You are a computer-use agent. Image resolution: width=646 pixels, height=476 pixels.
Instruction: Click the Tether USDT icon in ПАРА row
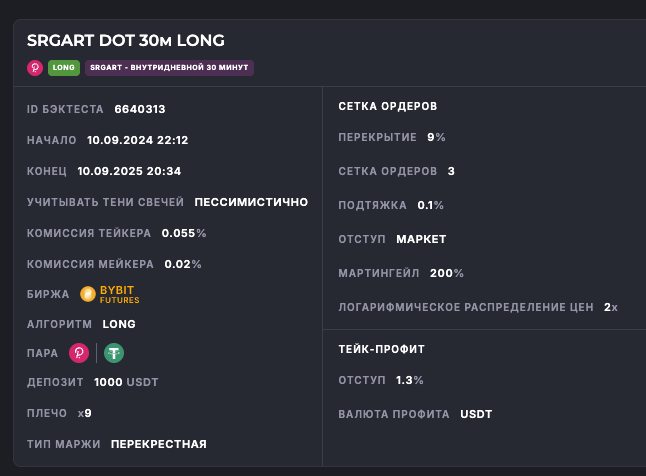pyautogui.click(x=114, y=353)
